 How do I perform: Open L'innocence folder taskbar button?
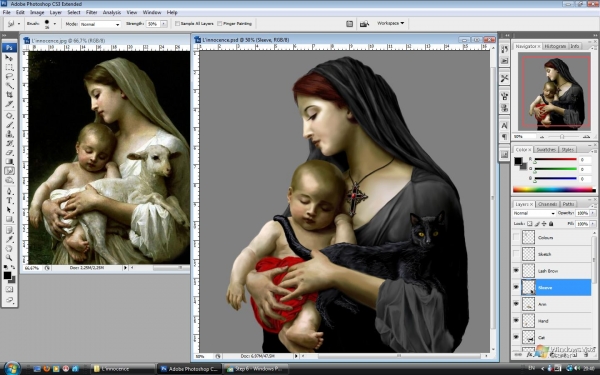click(x=122, y=369)
